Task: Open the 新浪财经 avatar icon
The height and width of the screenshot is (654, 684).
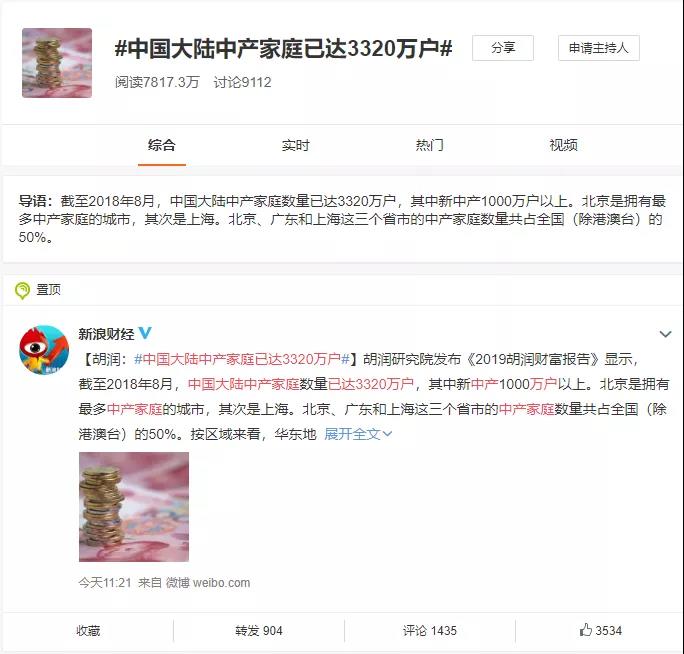Action: [x=44, y=350]
